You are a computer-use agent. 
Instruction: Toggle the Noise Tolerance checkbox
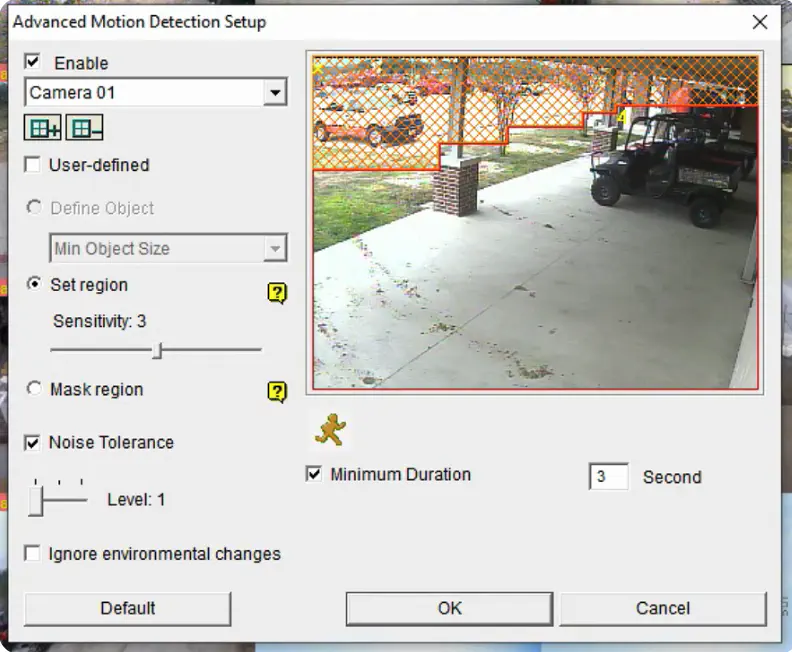coord(32,442)
